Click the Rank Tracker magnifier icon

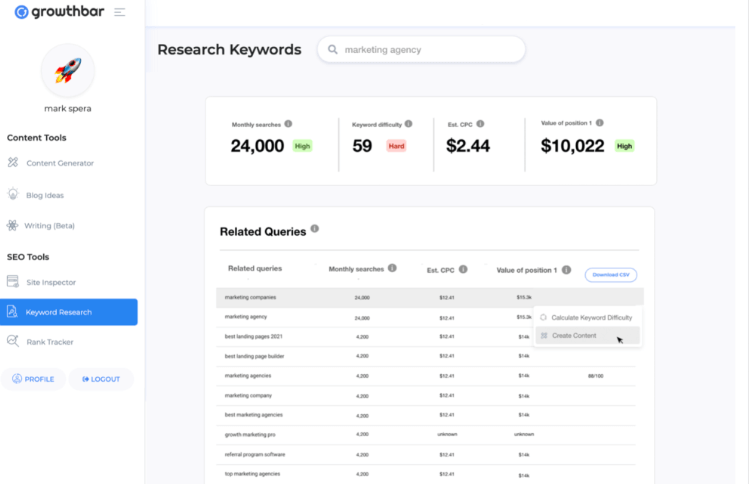pos(13,341)
